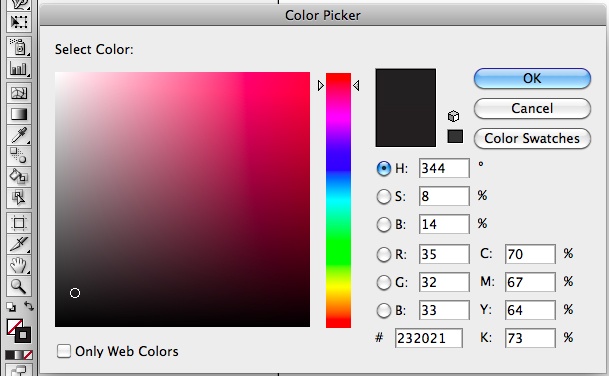Select the G green radio button
The height and width of the screenshot is (376, 609).
384,282
